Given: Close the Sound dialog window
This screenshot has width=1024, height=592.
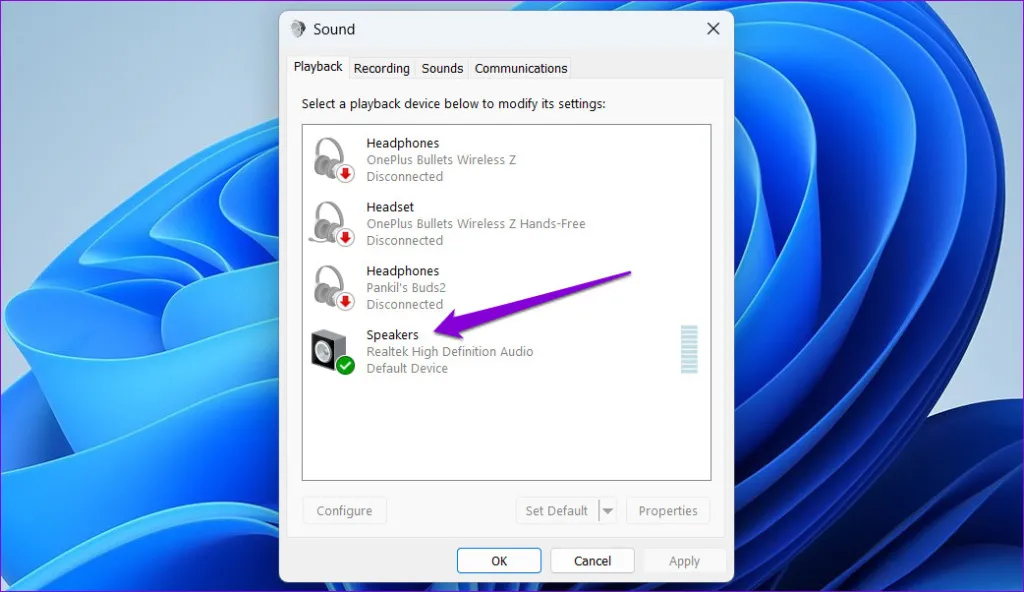Looking at the screenshot, I should click(x=713, y=29).
